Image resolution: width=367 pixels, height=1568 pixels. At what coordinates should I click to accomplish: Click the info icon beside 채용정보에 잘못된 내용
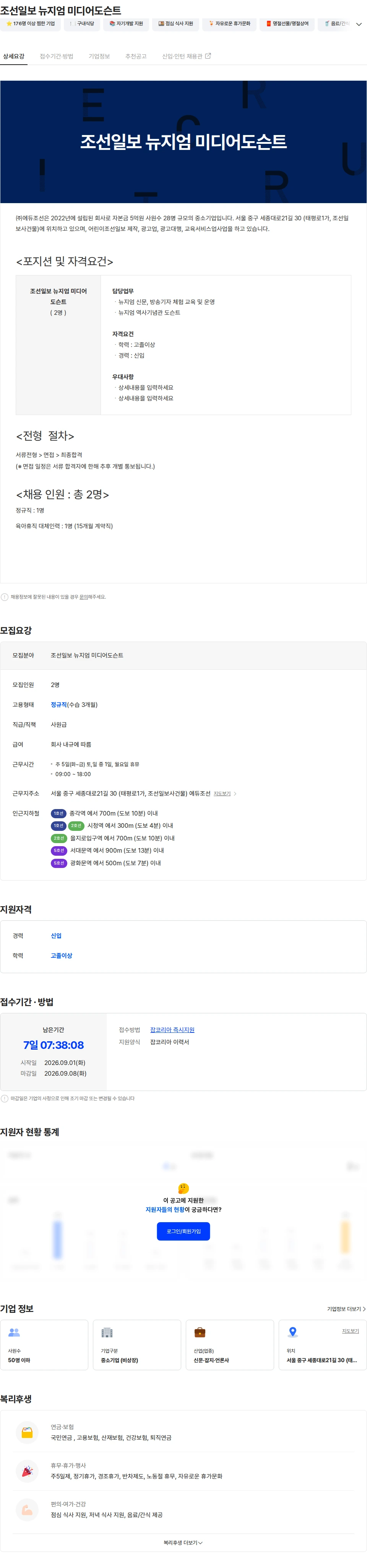(5, 597)
